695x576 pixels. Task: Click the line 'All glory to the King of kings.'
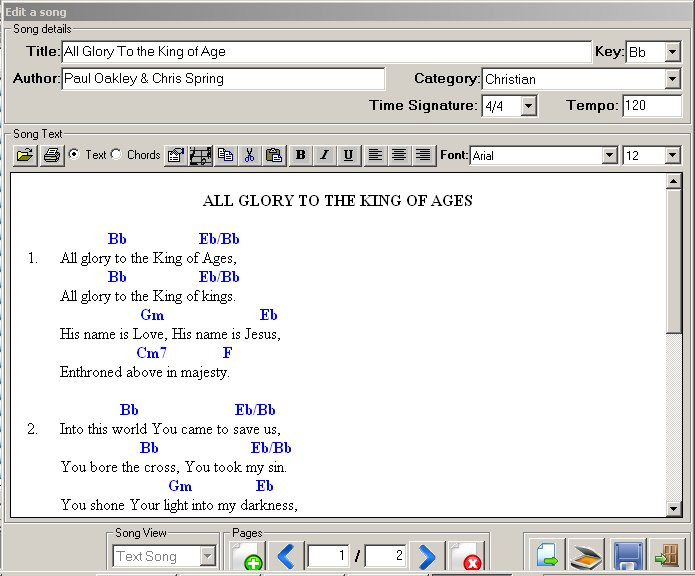pos(148,296)
